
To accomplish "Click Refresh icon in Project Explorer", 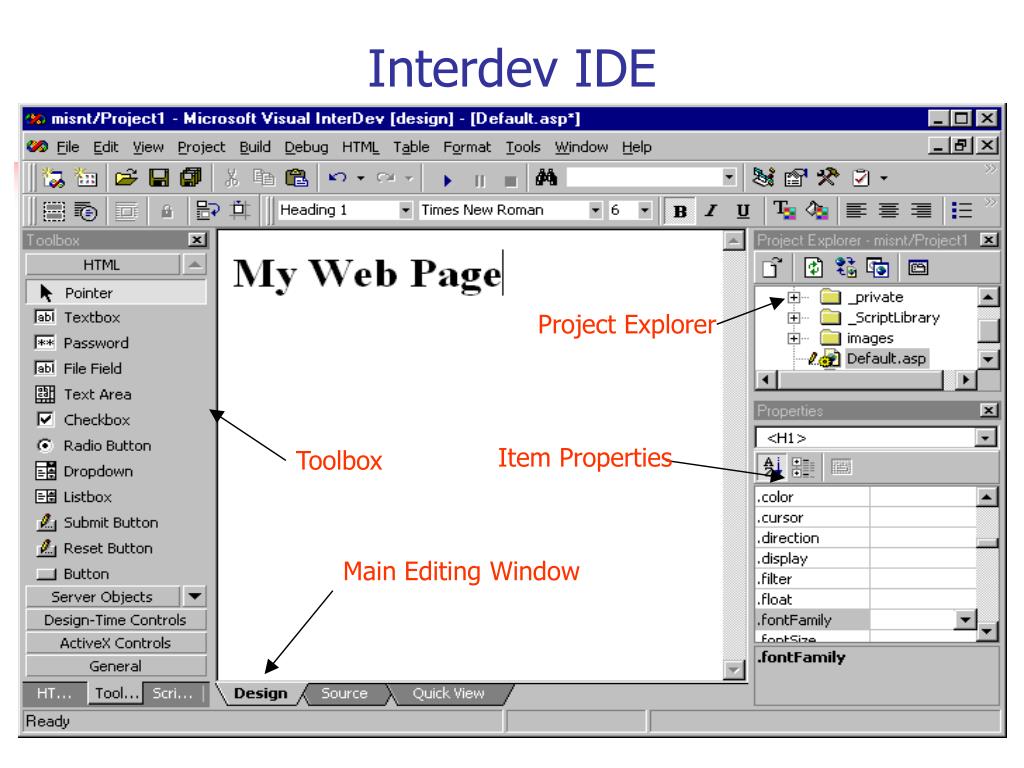I will 813,267.
